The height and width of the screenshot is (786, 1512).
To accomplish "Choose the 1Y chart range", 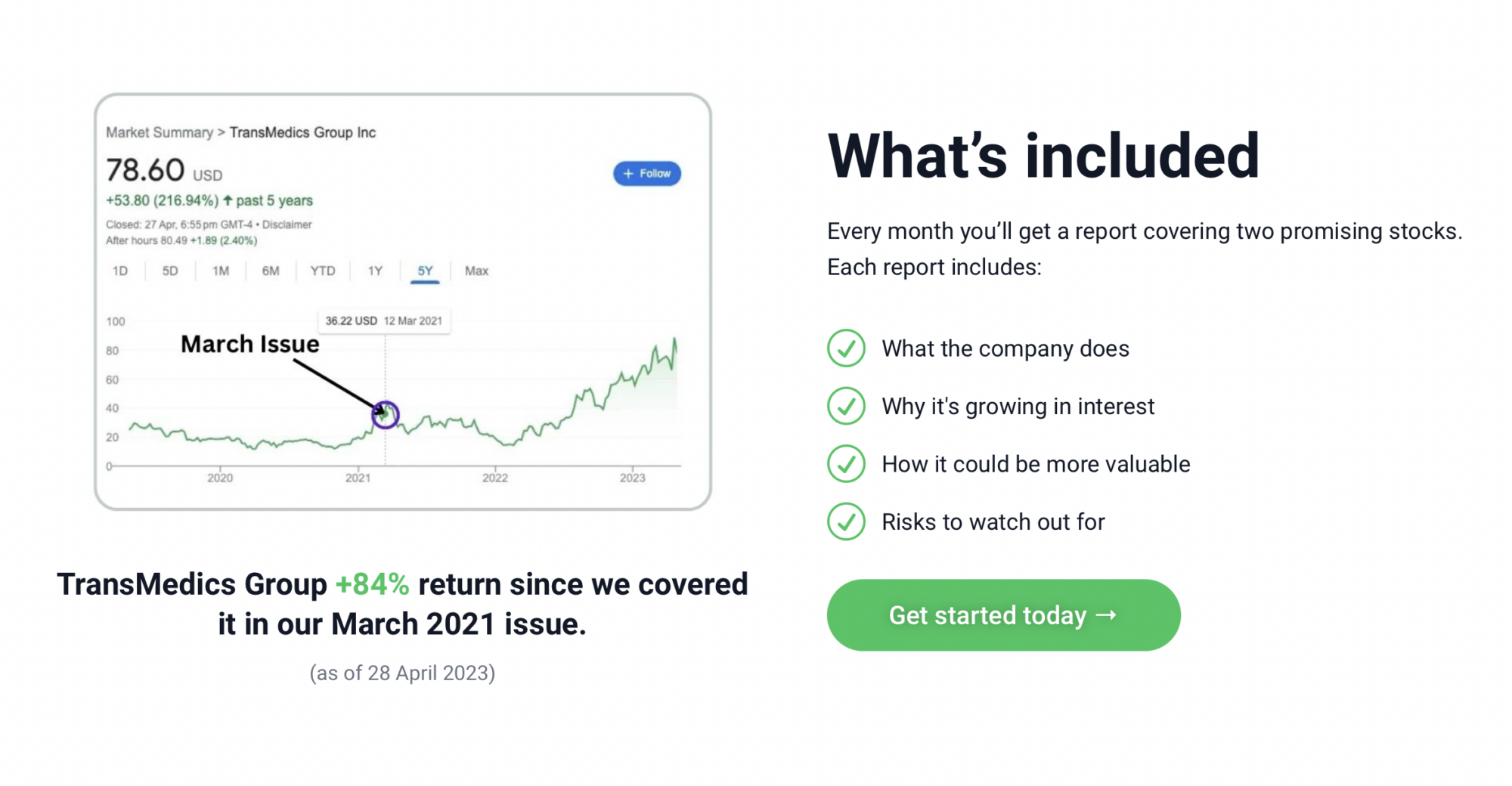I will 375,271.
